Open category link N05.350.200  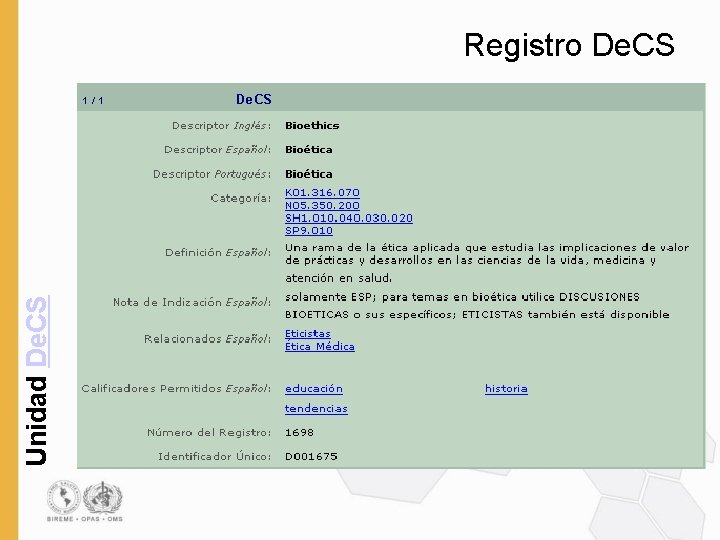click(322, 205)
